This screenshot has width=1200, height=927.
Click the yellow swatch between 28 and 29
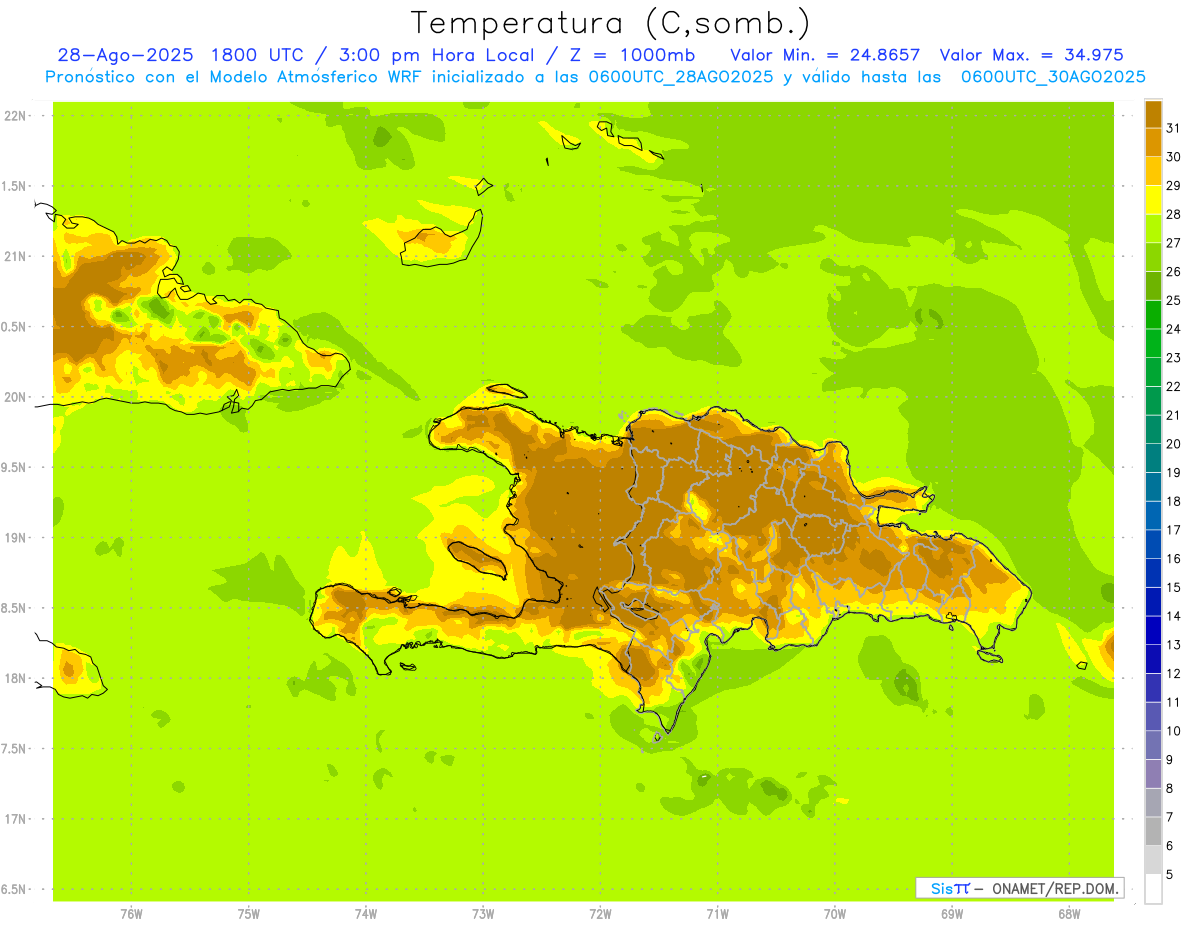(1153, 199)
